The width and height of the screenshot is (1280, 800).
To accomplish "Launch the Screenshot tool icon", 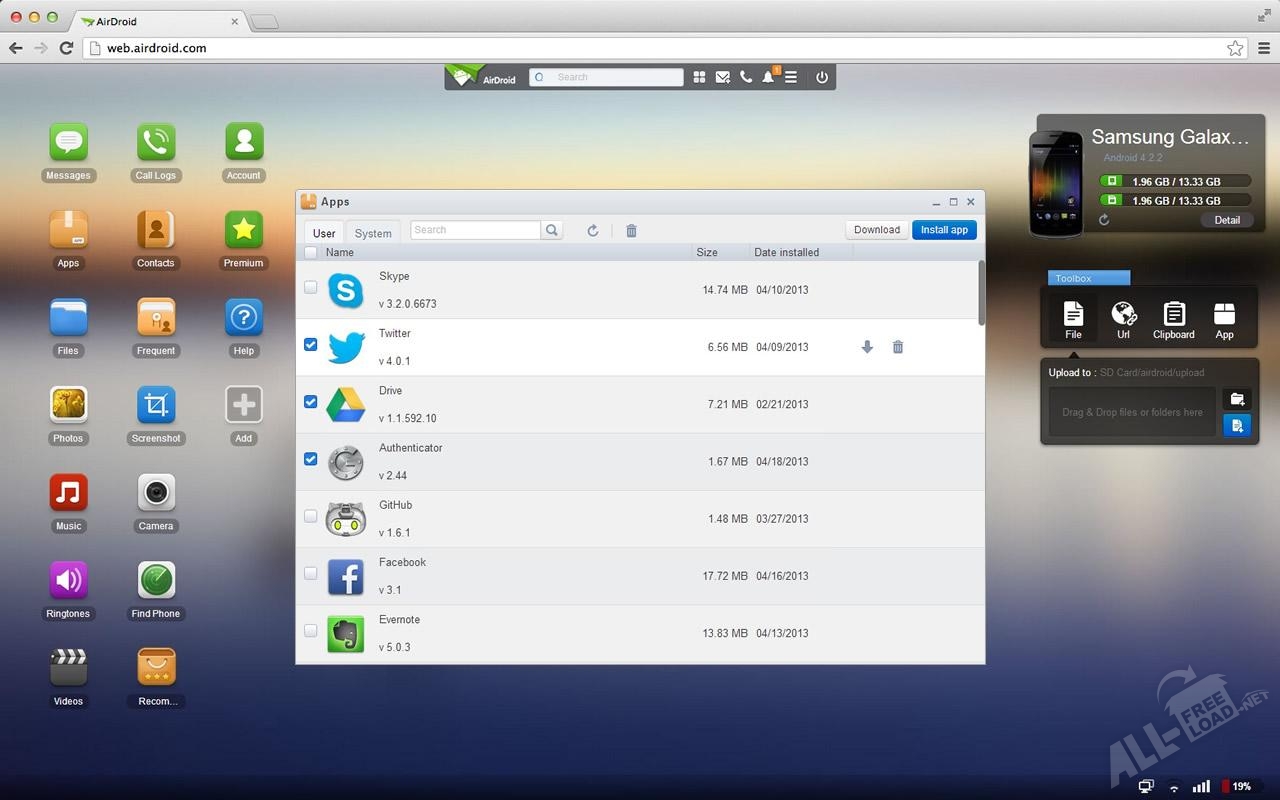I will coord(156,406).
